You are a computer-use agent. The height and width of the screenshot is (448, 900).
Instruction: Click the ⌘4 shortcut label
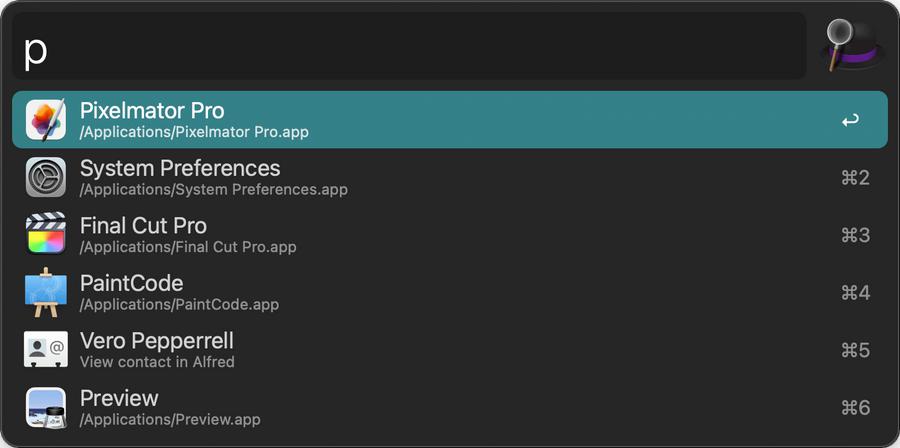click(855, 293)
